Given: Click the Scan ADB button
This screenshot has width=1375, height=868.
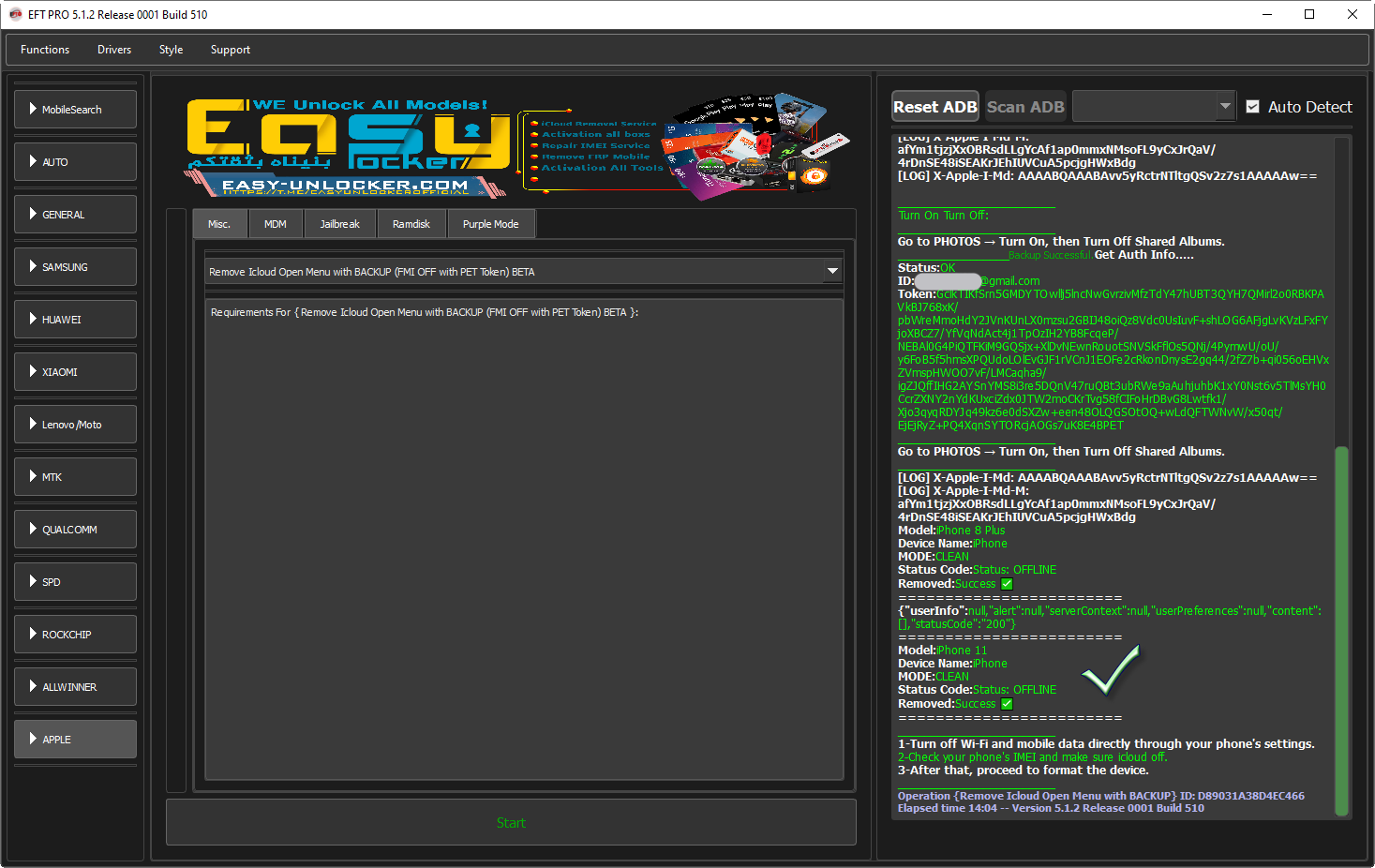Looking at the screenshot, I should 1025,107.
